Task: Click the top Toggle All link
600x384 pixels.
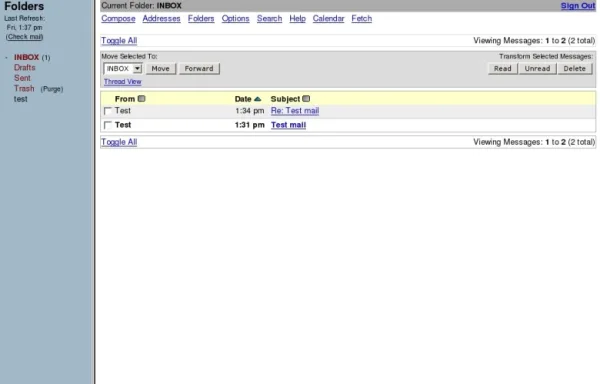Action: click(x=119, y=41)
